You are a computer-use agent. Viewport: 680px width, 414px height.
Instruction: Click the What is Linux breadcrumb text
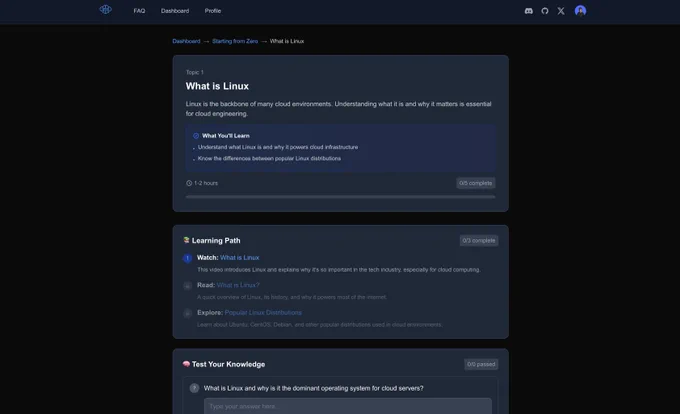[287, 41]
